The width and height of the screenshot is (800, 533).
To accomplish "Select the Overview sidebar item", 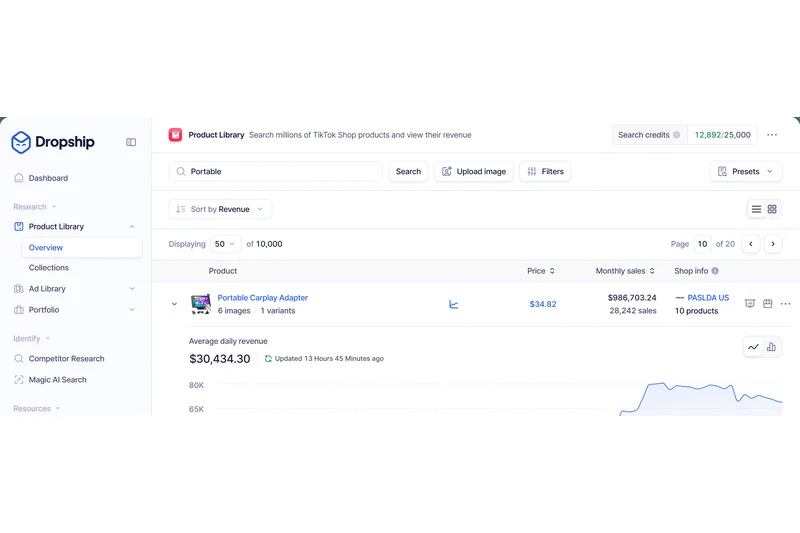I will (x=82, y=247).
